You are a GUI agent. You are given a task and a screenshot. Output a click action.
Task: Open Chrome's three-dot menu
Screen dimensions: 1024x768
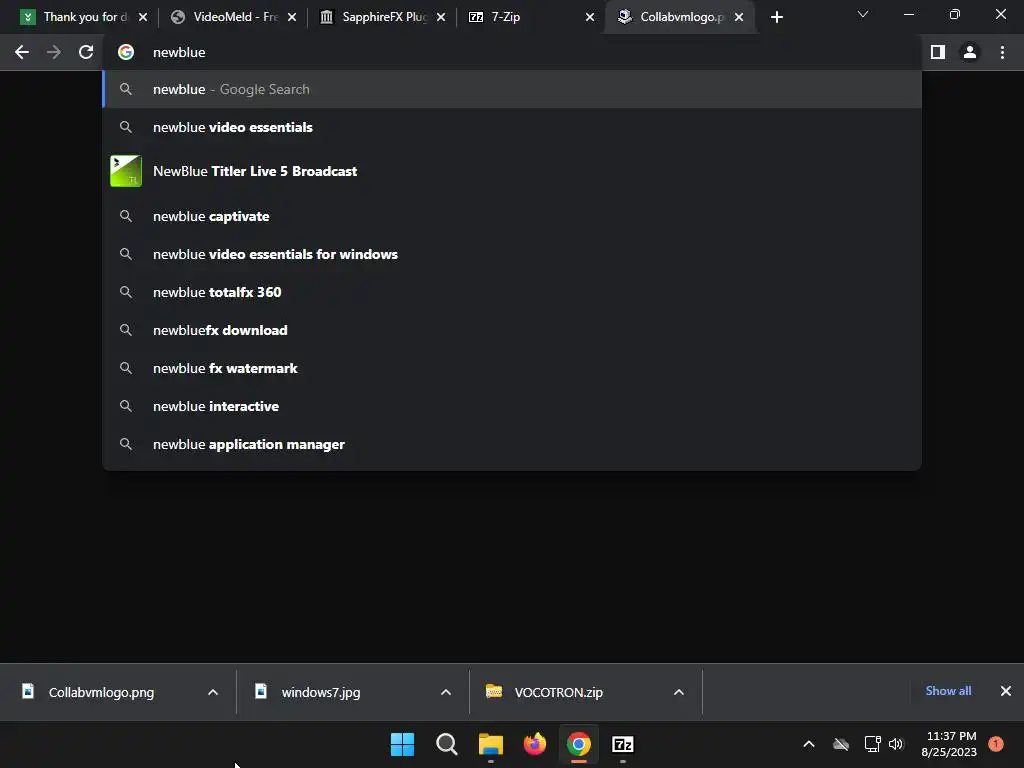1002,52
